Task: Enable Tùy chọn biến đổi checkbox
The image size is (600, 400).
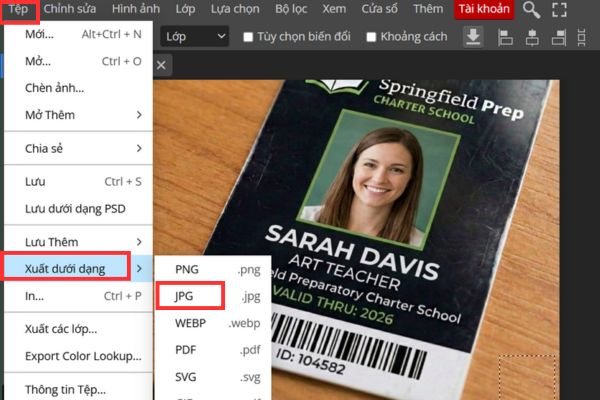Action: point(248,37)
